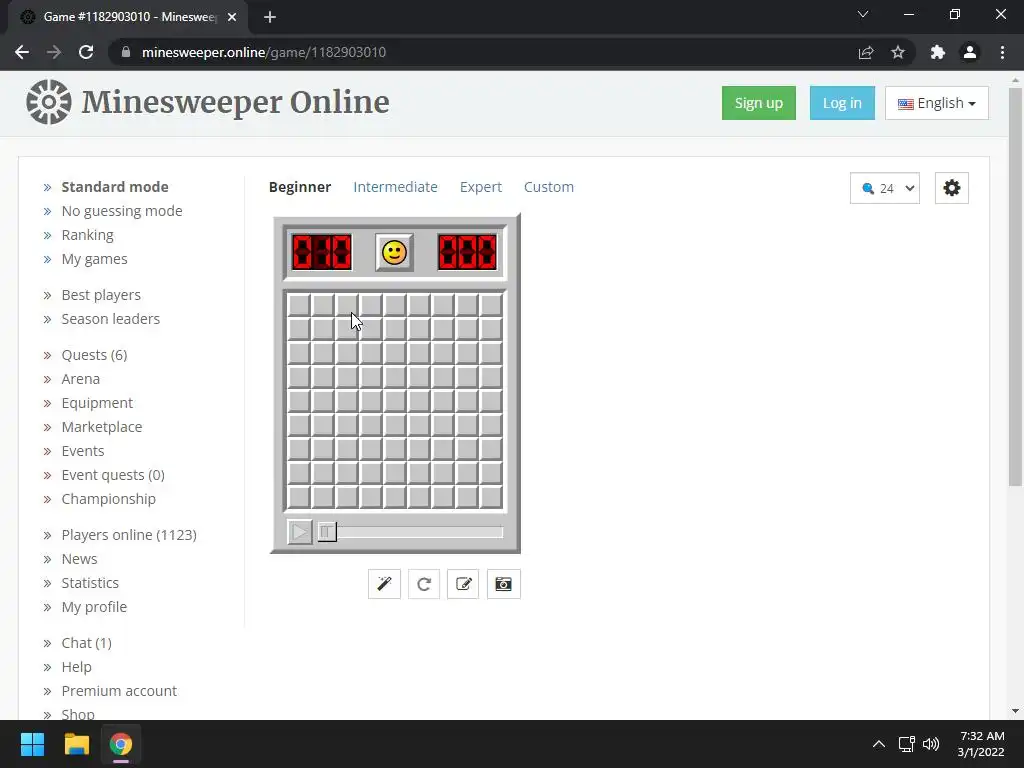1024x768 pixels.
Task: Close the Minesweeper game tab
Action: (232, 17)
